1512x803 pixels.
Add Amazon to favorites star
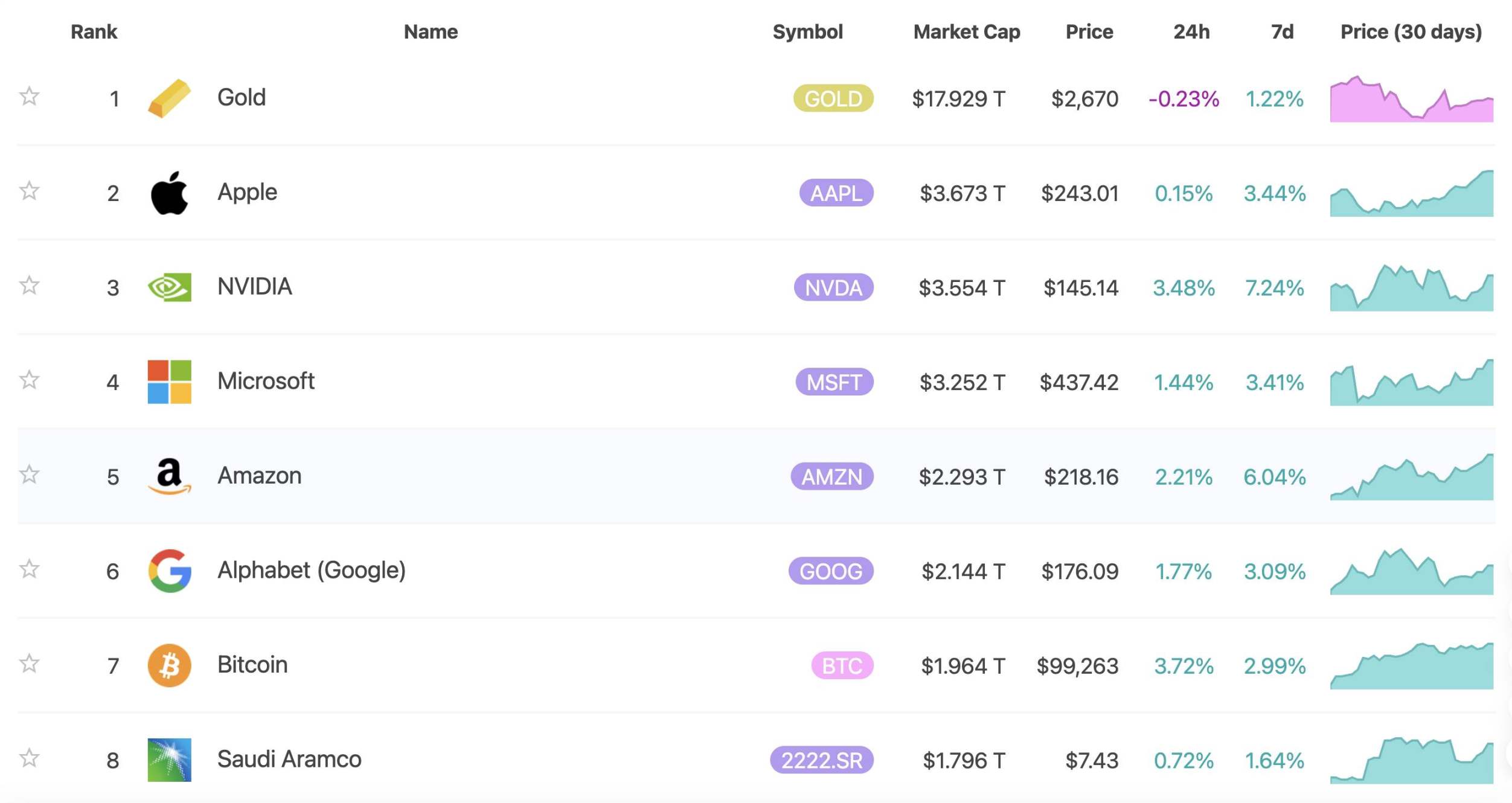pyautogui.click(x=29, y=475)
